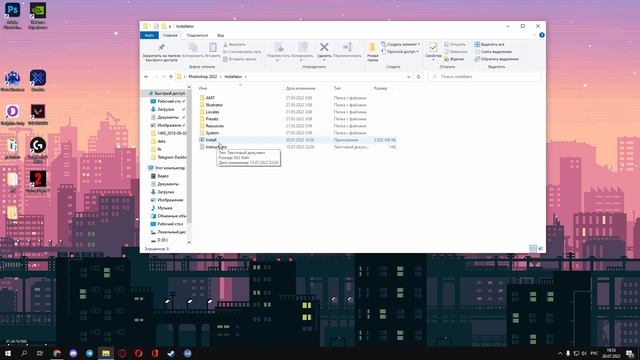
Task: Sort files by the Type (Тип) column
Action: (x=337, y=88)
